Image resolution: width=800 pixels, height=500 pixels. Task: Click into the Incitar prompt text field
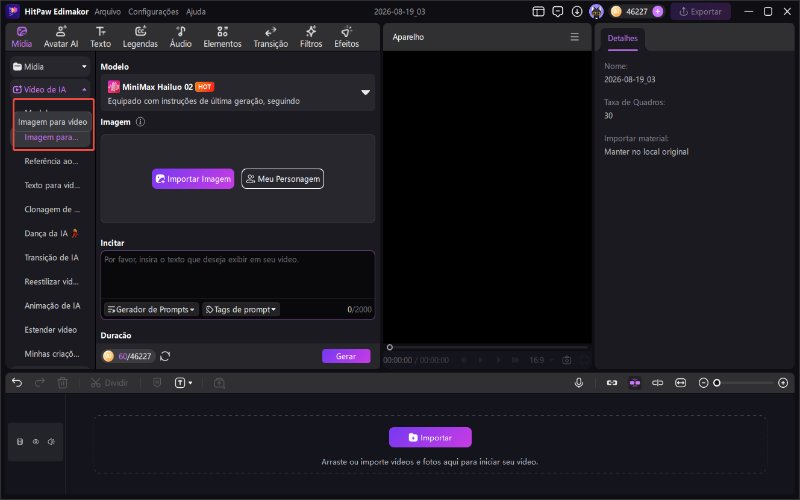(238, 274)
